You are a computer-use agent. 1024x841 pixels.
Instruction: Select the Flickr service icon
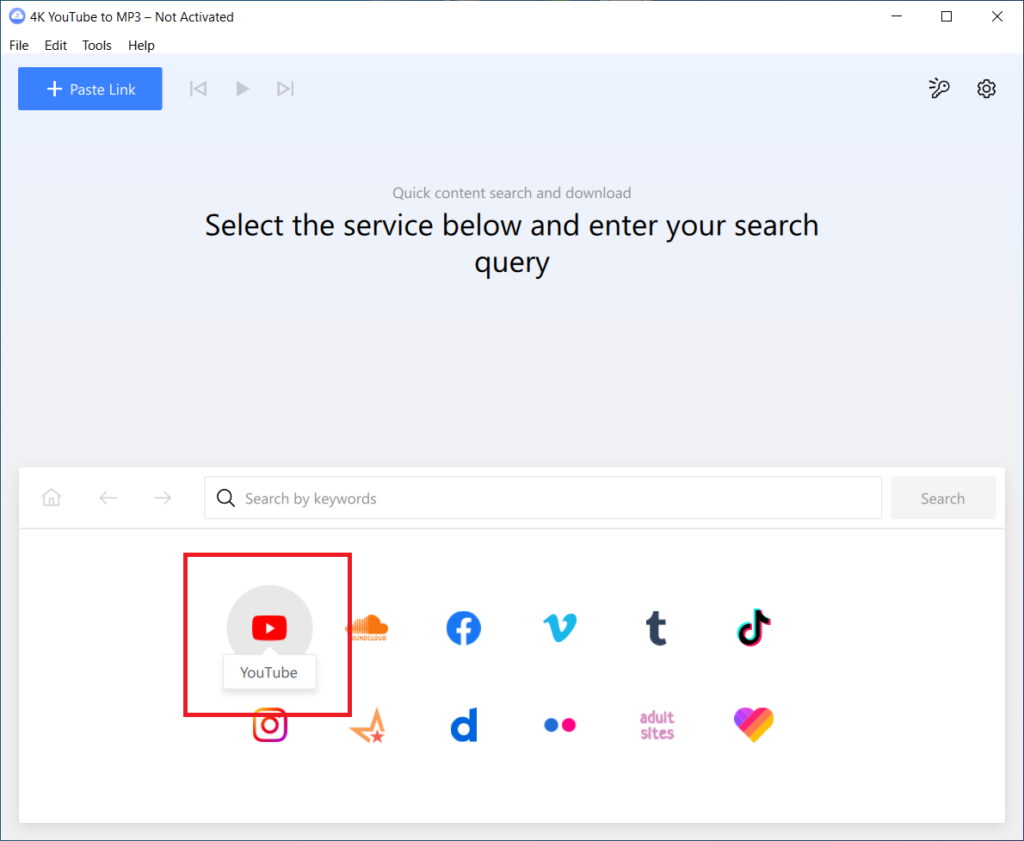[x=560, y=725]
